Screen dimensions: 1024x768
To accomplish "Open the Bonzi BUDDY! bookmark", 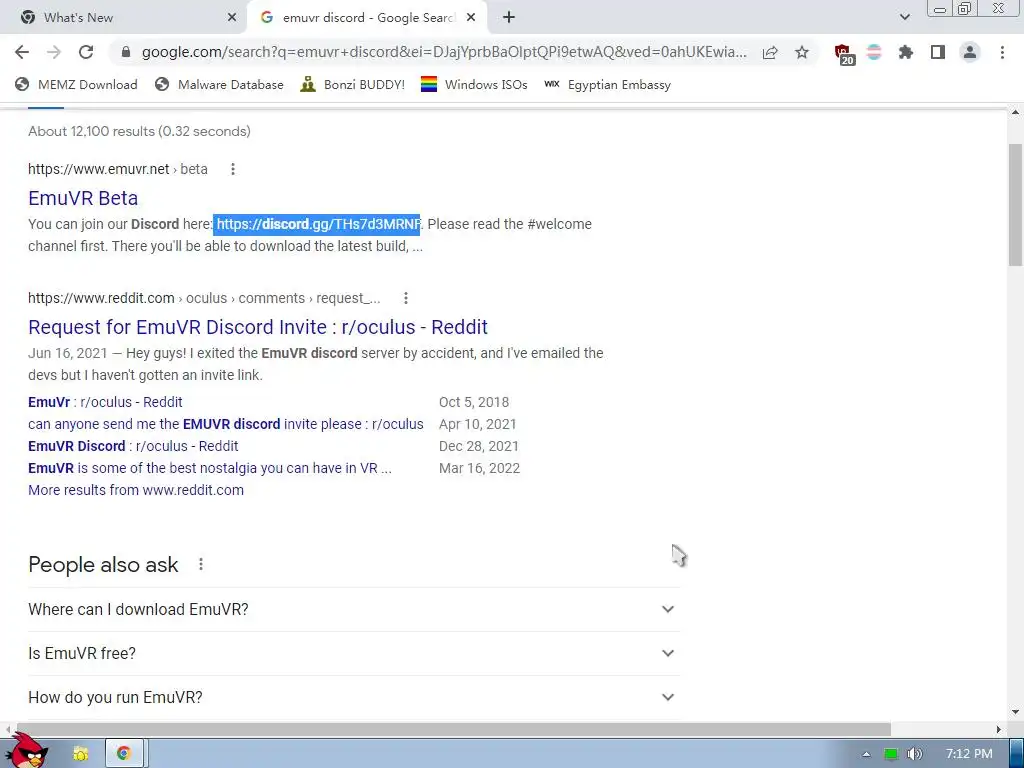I will point(353,84).
